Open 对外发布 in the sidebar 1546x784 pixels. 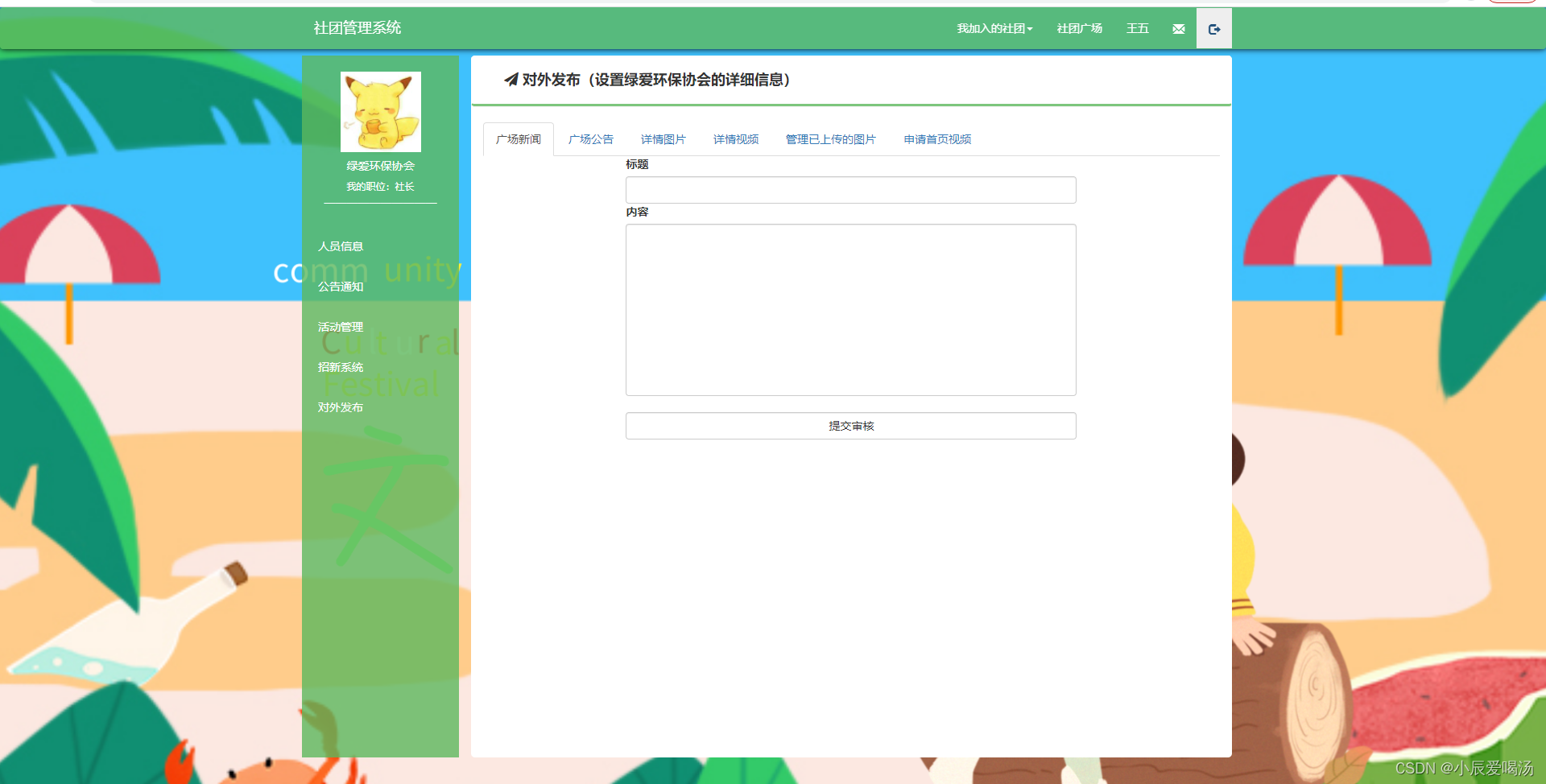point(341,407)
